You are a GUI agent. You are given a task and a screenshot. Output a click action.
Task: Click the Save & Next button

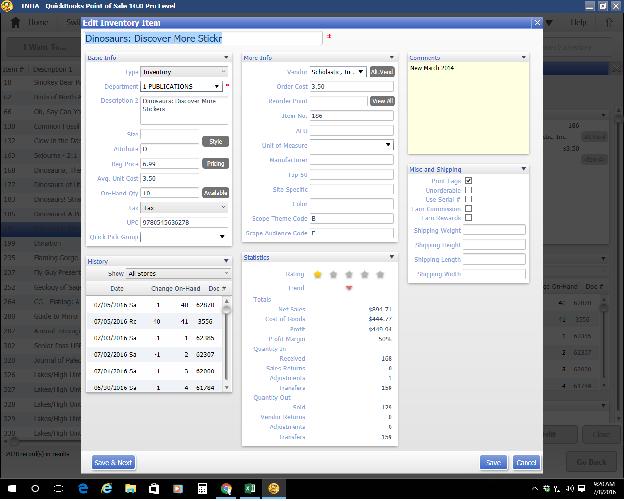tap(112, 463)
